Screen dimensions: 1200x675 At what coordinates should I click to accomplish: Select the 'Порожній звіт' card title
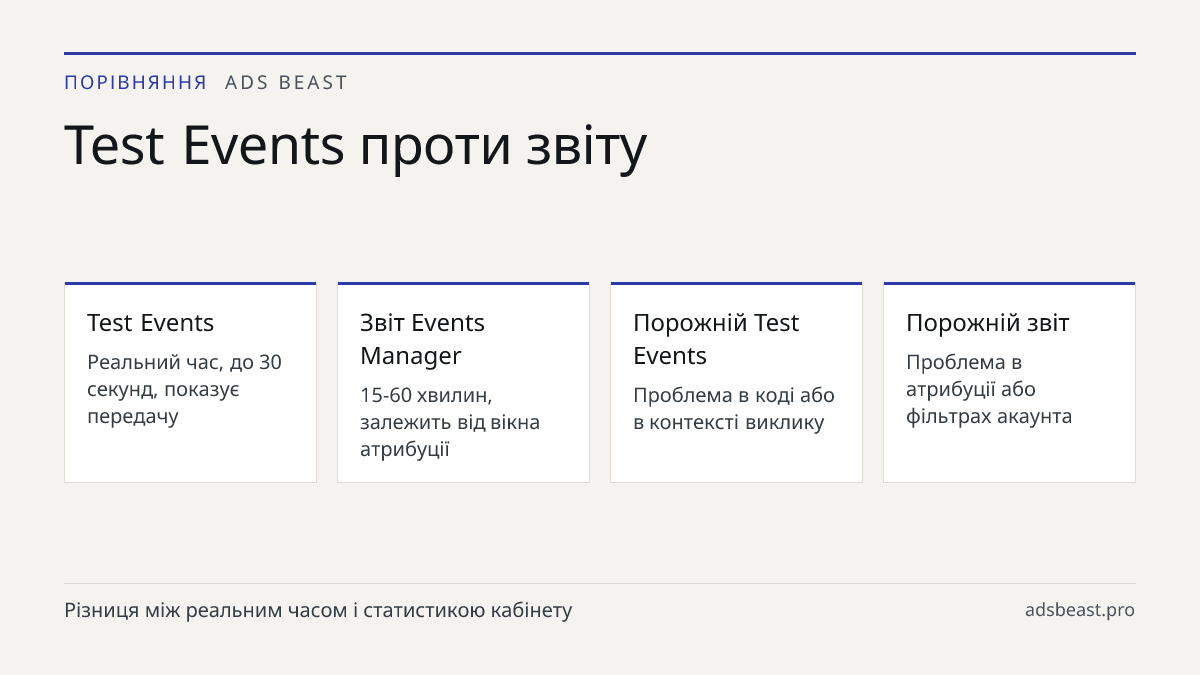coord(988,323)
